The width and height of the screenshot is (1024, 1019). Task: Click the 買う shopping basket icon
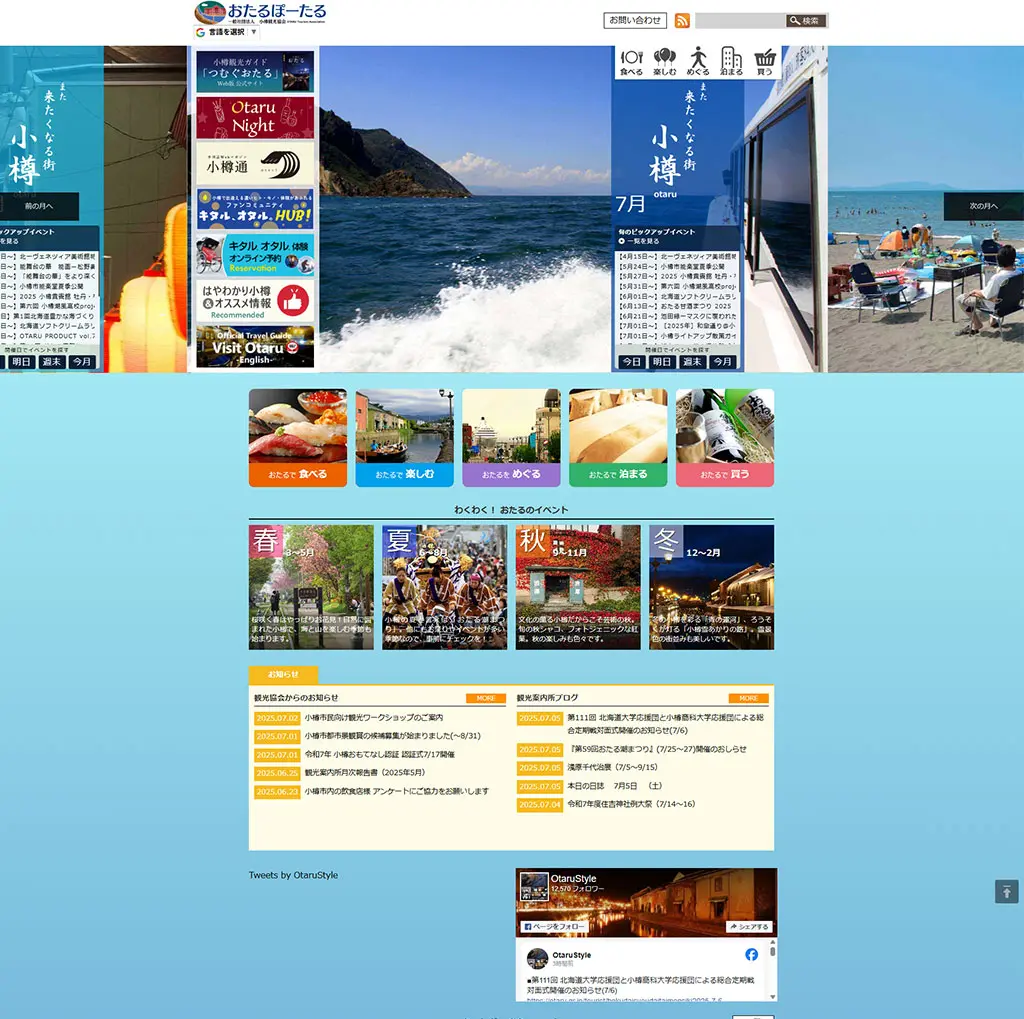(x=765, y=61)
